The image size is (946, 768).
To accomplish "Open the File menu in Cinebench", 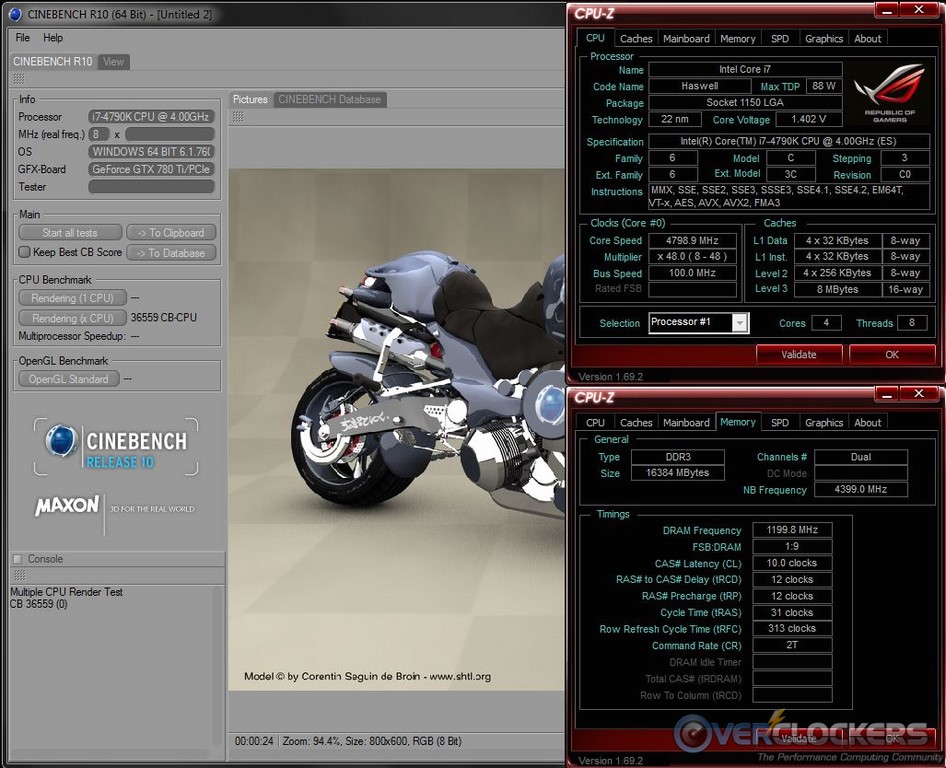I will click(21, 38).
